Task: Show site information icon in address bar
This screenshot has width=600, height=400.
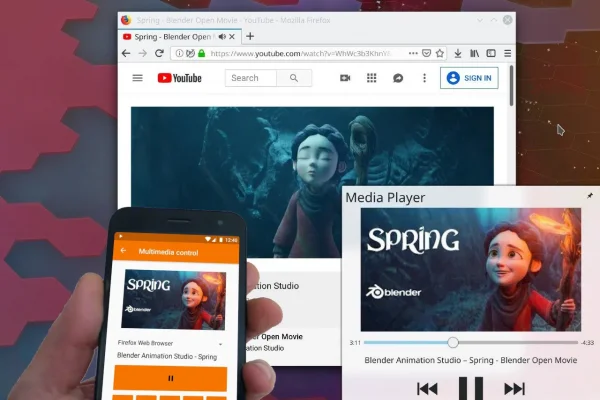Action: coord(179,54)
